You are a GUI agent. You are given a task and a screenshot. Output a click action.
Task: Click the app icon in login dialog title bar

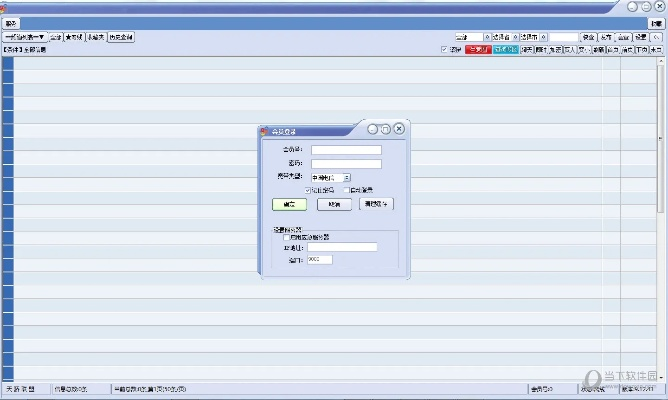click(263, 130)
